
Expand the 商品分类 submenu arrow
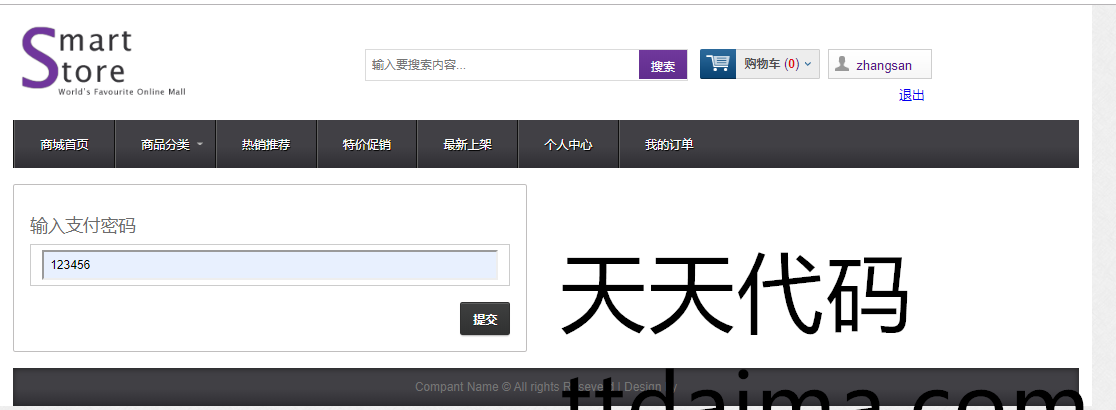tap(200, 144)
